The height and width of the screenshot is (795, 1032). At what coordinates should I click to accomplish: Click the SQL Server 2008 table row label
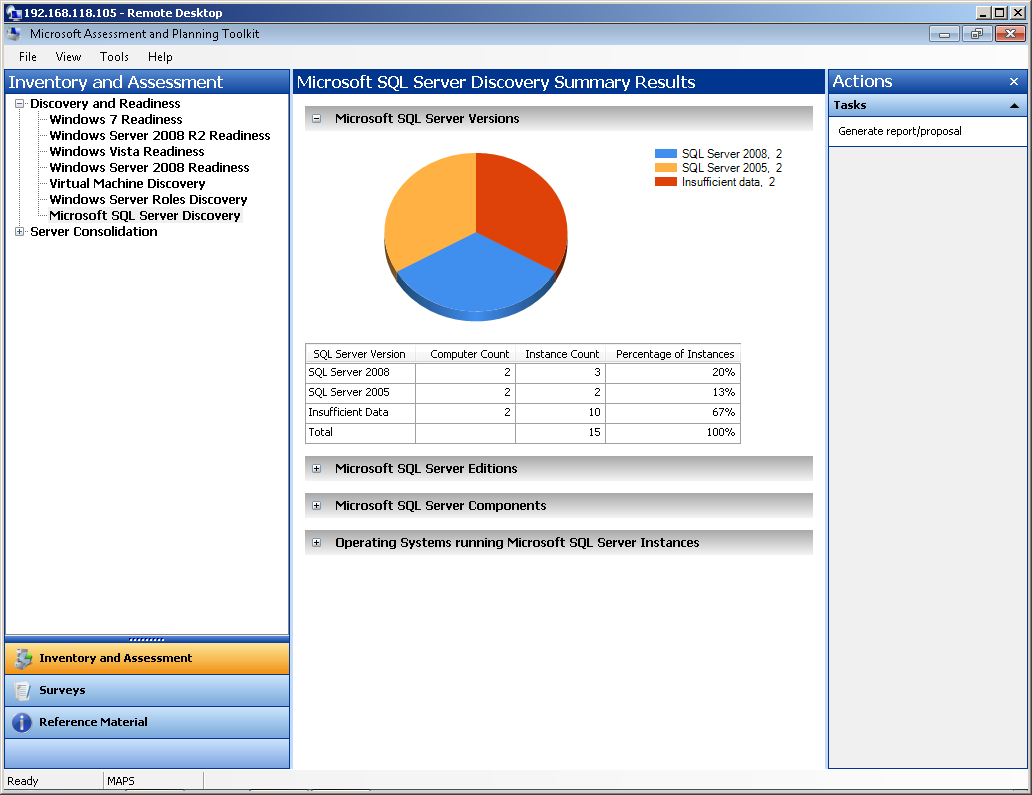(x=349, y=372)
